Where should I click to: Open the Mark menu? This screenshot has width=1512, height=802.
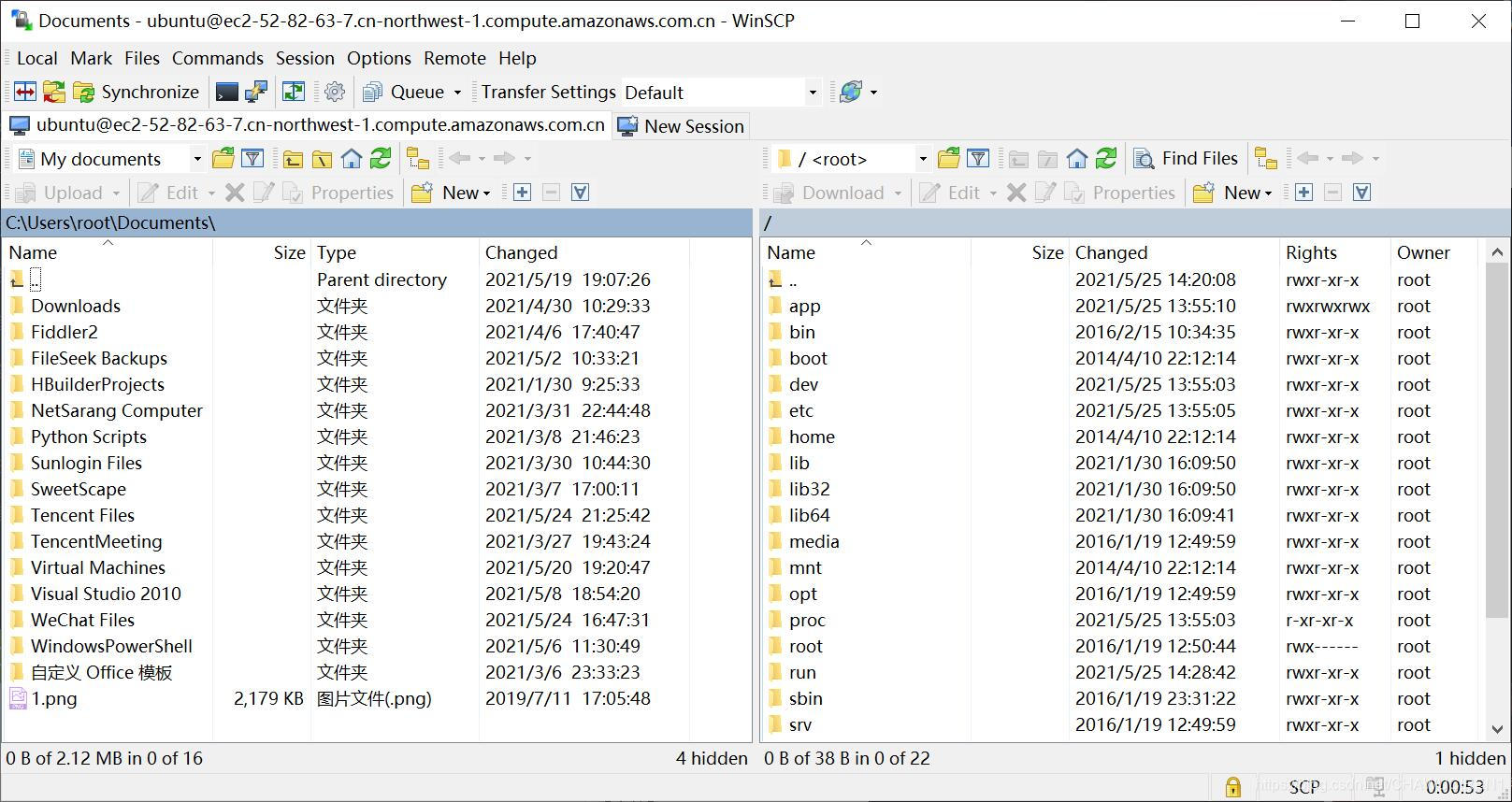(91, 58)
